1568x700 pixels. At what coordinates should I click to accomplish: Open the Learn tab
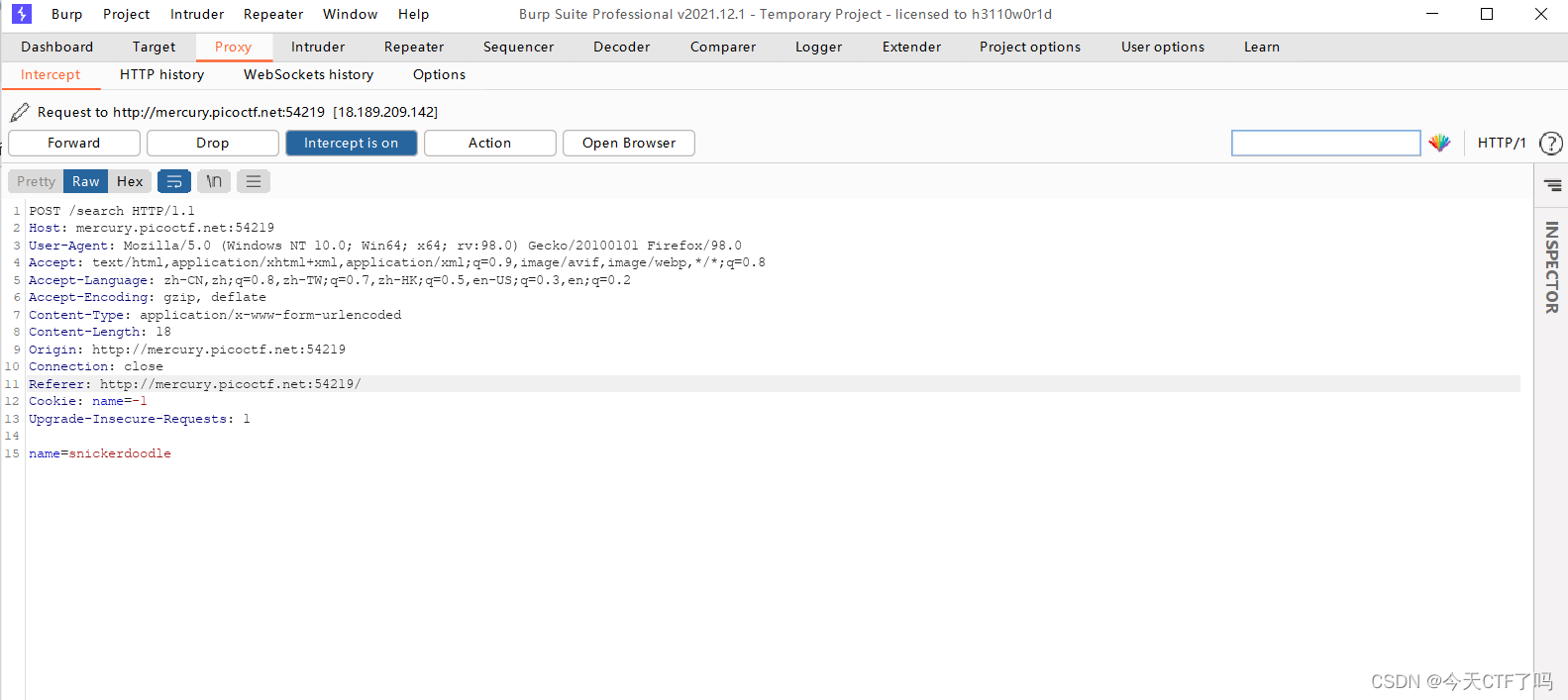[x=1262, y=47]
